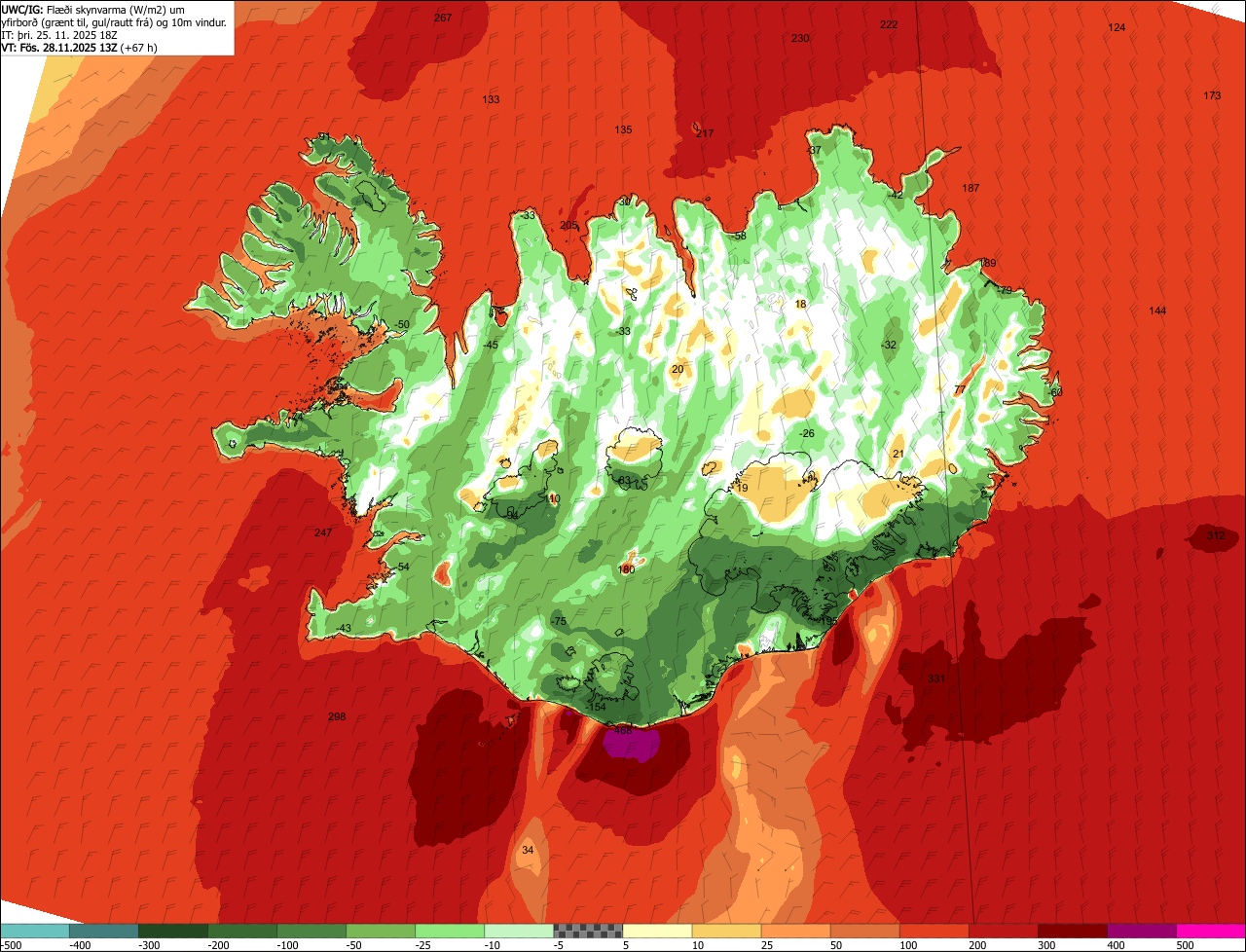Click the map value -154 on the south coast

click(596, 707)
